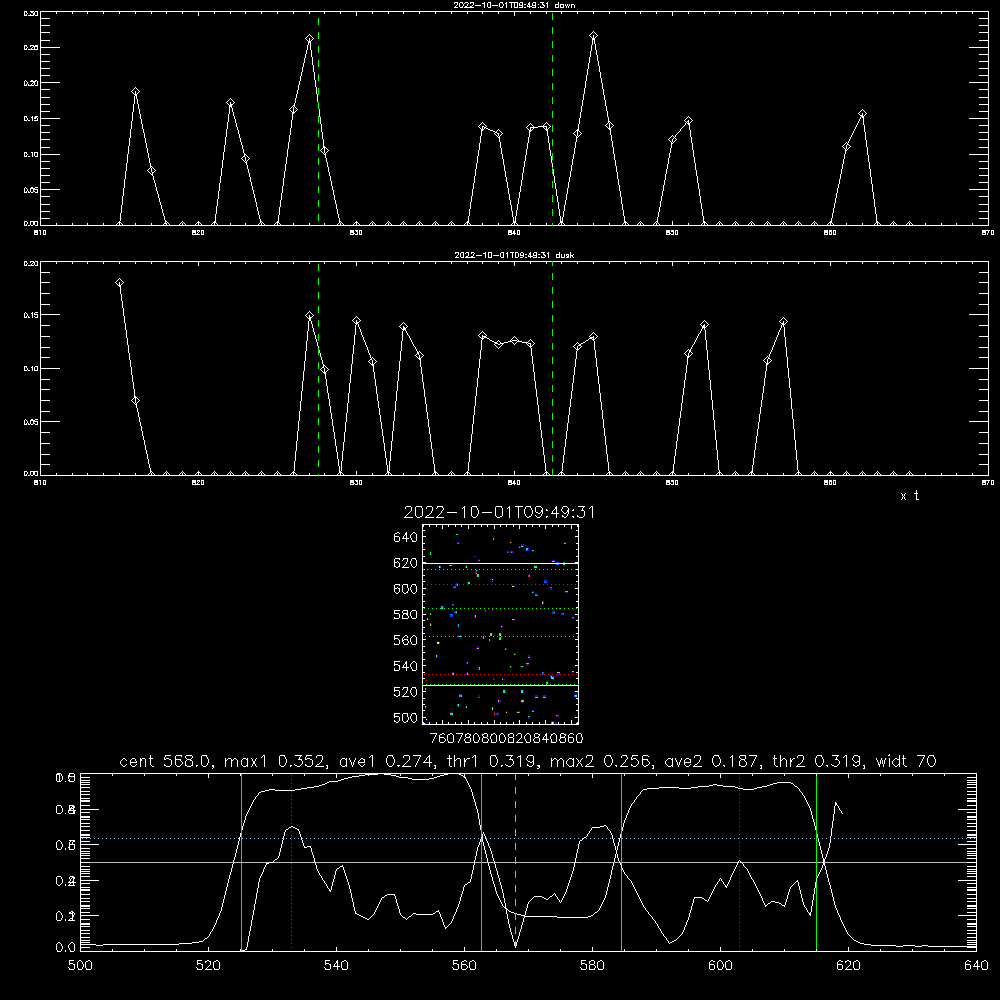Click the 540 x-axis label of bottom plot
The height and width of the screenshot is (1000, 1000).
[x=336, y=966]
